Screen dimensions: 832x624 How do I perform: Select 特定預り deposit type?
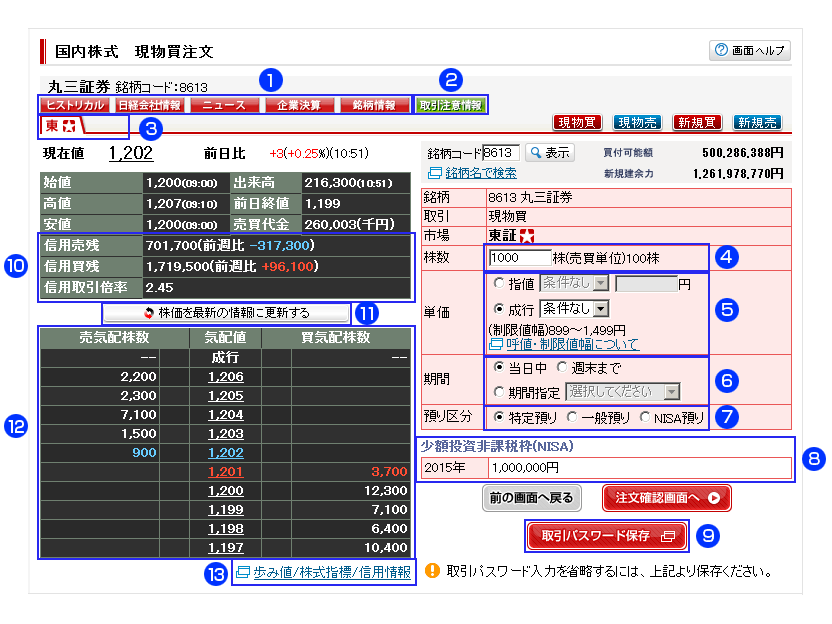pos(499,417)
